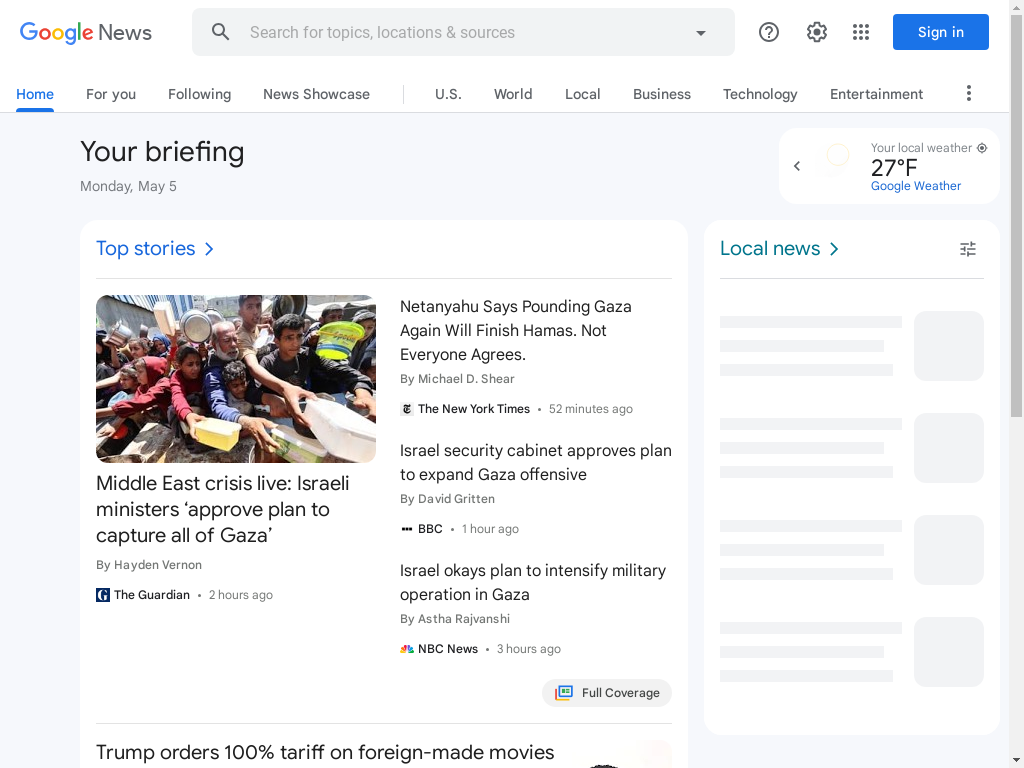1024x768 pixels.
Task: Click the 3 hours ago timestamp
Action: (x=528, y=649)
